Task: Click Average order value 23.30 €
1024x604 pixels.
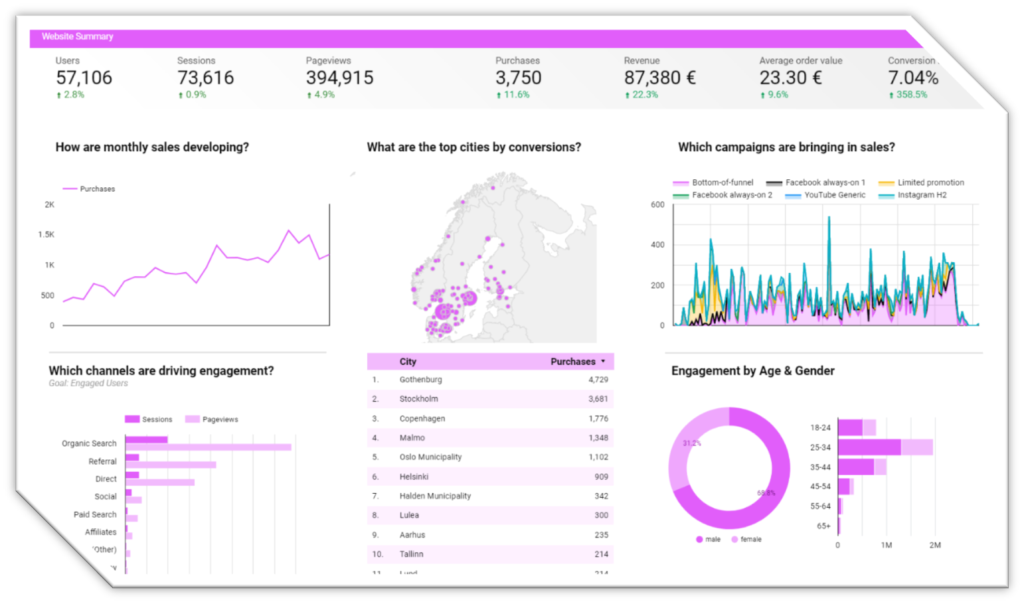Action: coord(790,78)
